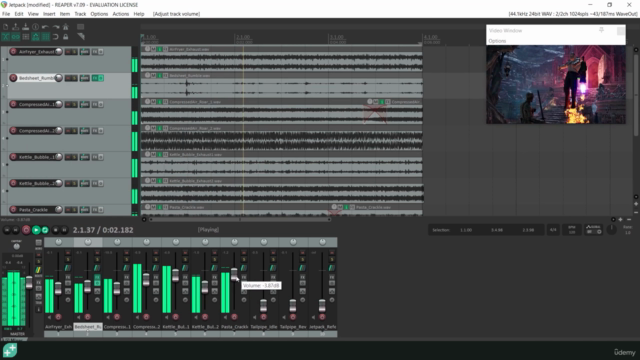Open routing for Kettle_Bul..2 mixer strip
Viewport: 640px width, 360px height.
pos(215,267)
